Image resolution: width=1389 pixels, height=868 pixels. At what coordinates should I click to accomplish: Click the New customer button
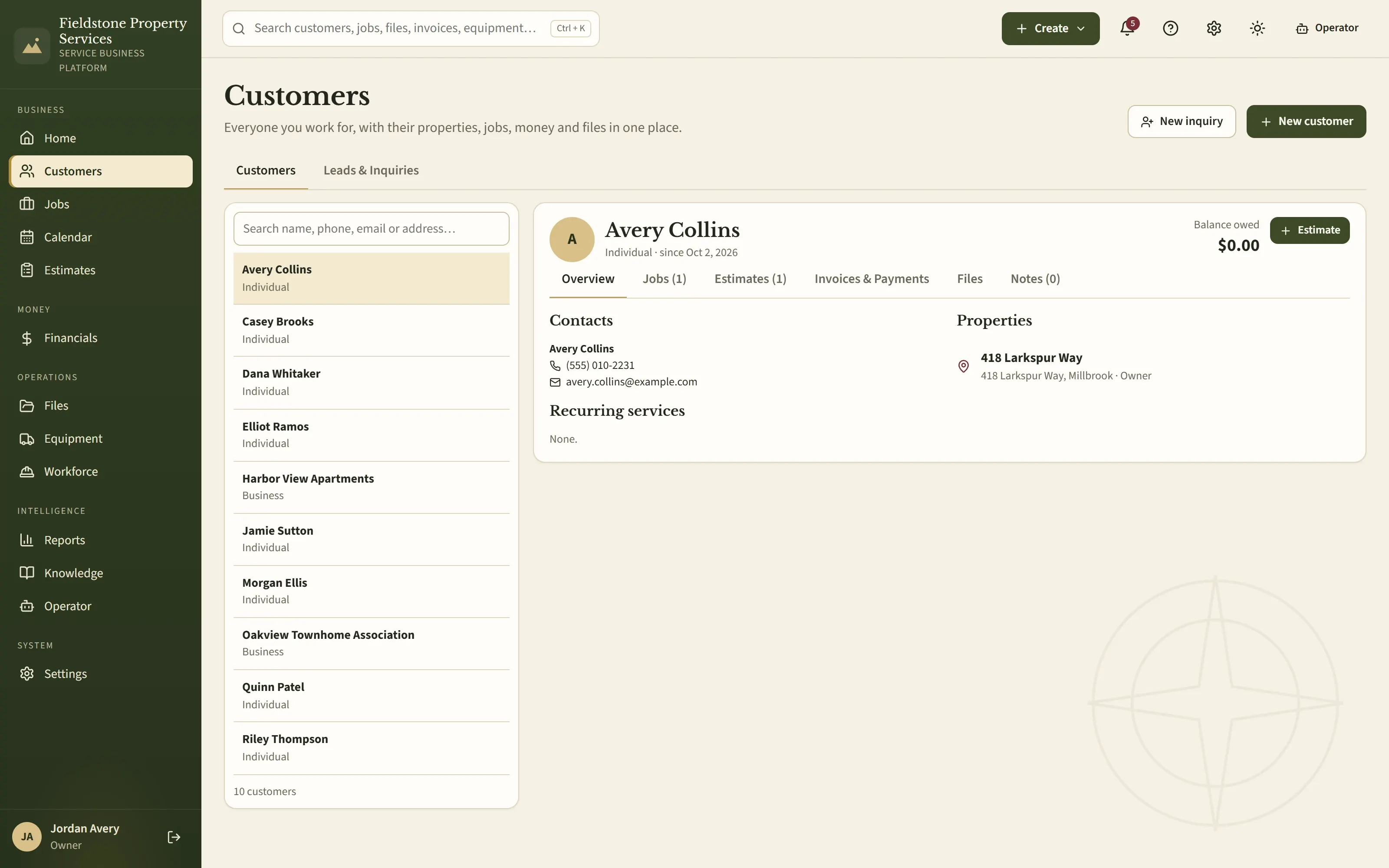tap(1306, 121)
